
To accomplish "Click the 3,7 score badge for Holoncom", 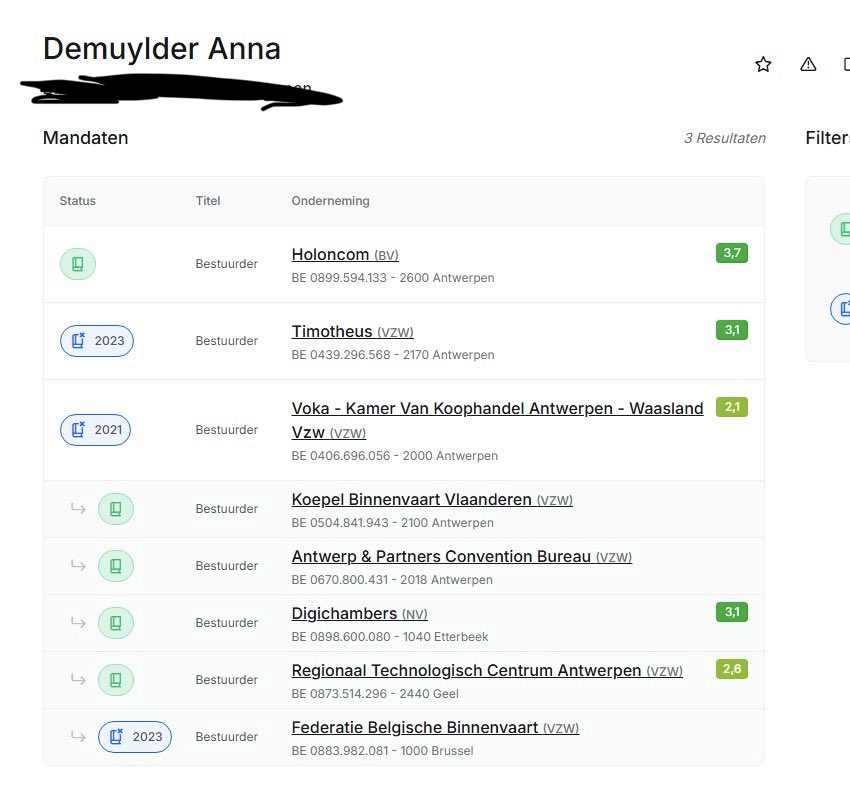I will [732, 253].
